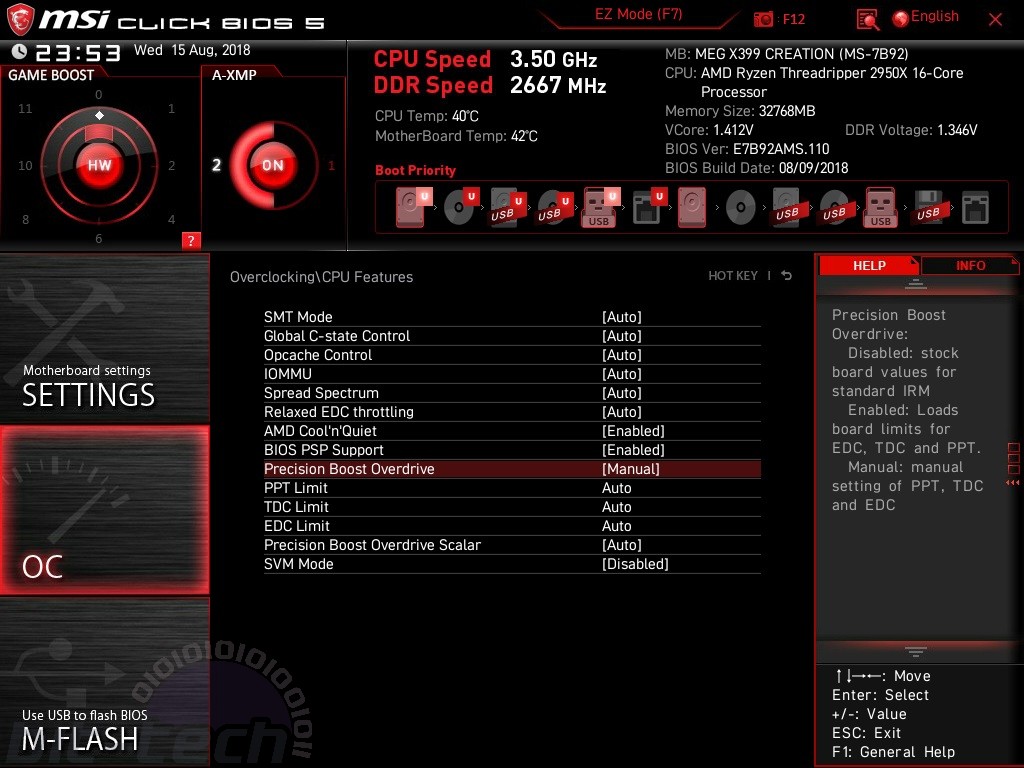
Task: Click the MotherBoard Temp 42°C reading
Action: (456, 136)
